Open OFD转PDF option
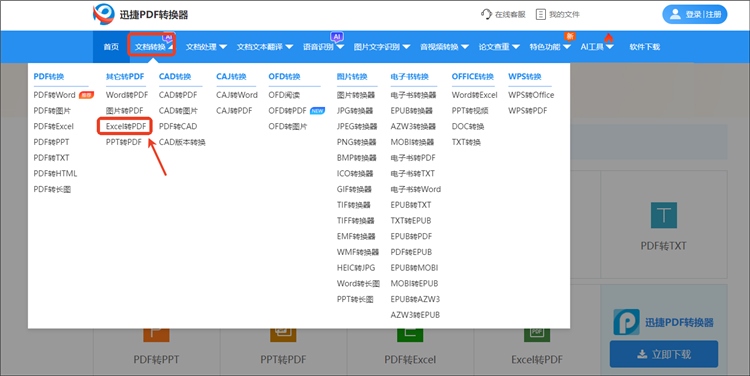This screenshot has height=376, width=750. click(x=287, y=111)
